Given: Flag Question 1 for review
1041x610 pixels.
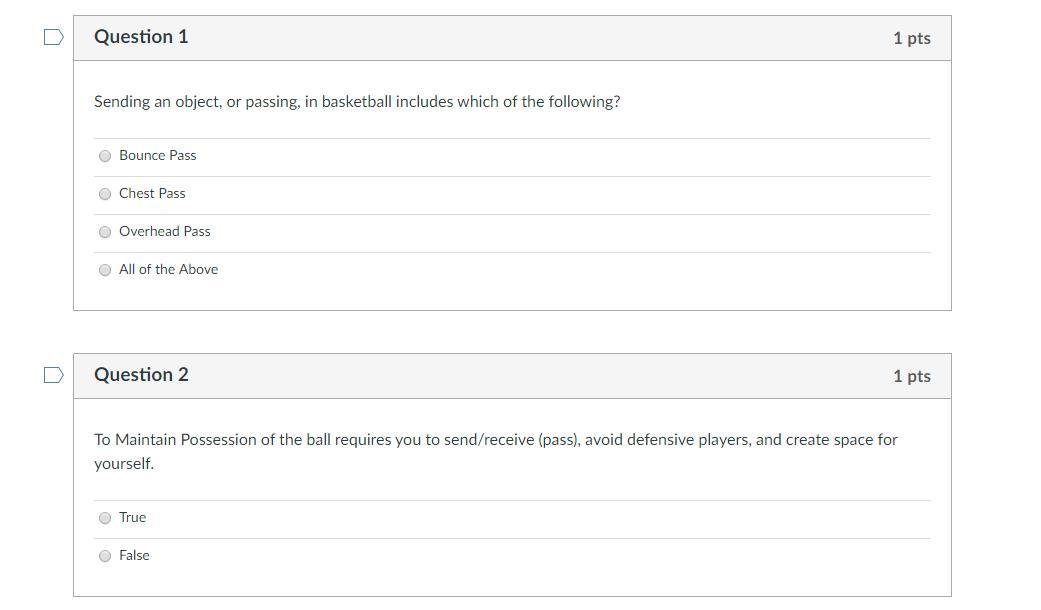Looking at the screenshot, I should [54, 37].
